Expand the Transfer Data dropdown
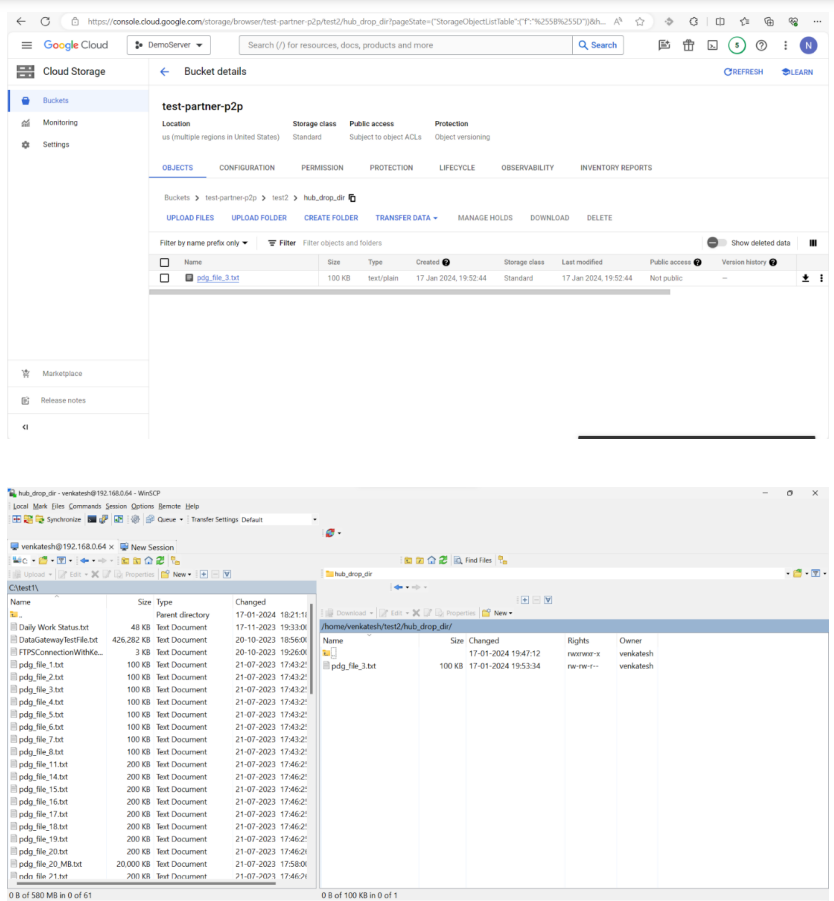The image size is (834, 901). [x=406, y=218]
